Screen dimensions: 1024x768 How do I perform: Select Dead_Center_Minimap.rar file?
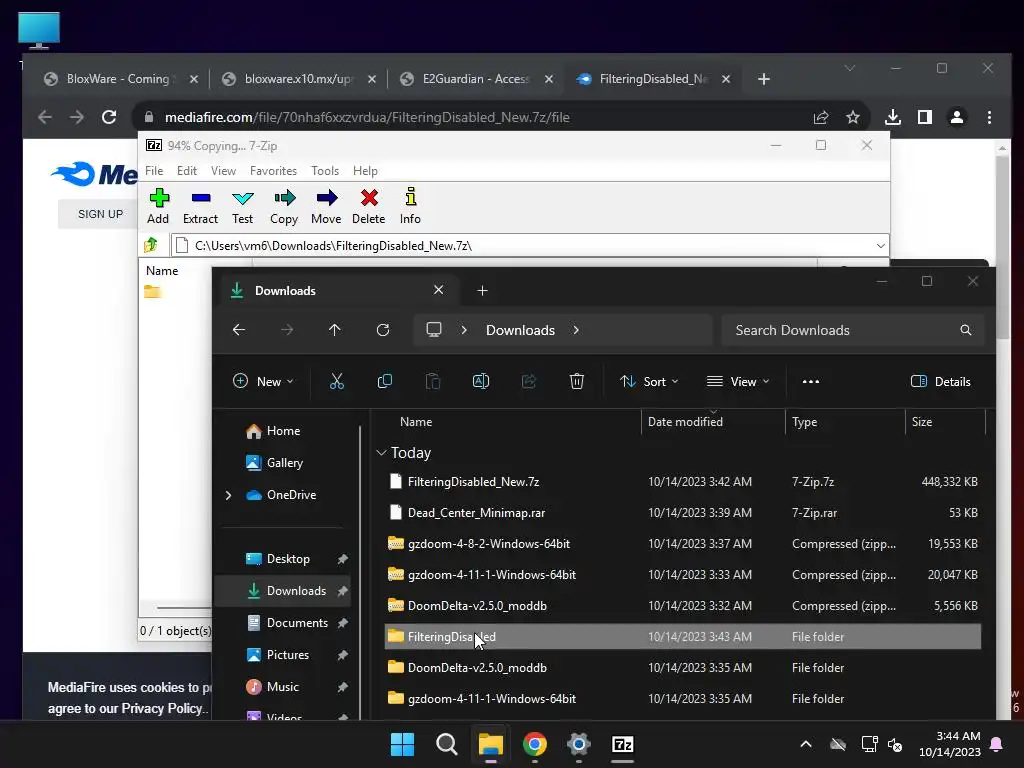683,513
